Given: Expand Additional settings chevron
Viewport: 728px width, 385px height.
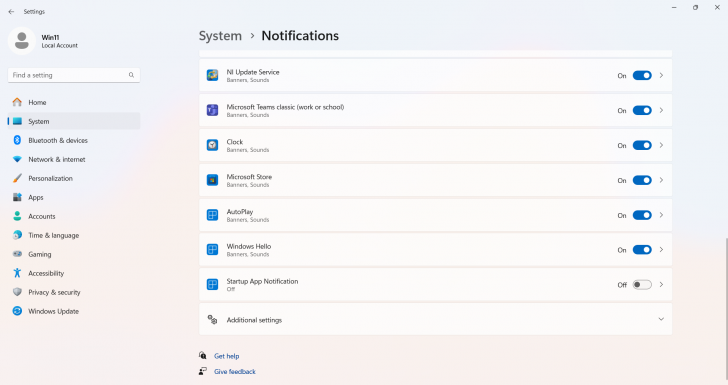Looking at the screenshot, I should pyautogui.click(x=661, y=320).
